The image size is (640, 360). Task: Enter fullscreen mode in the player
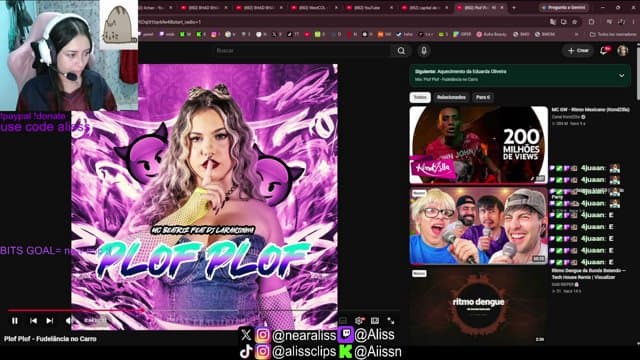tap(391, 321)
